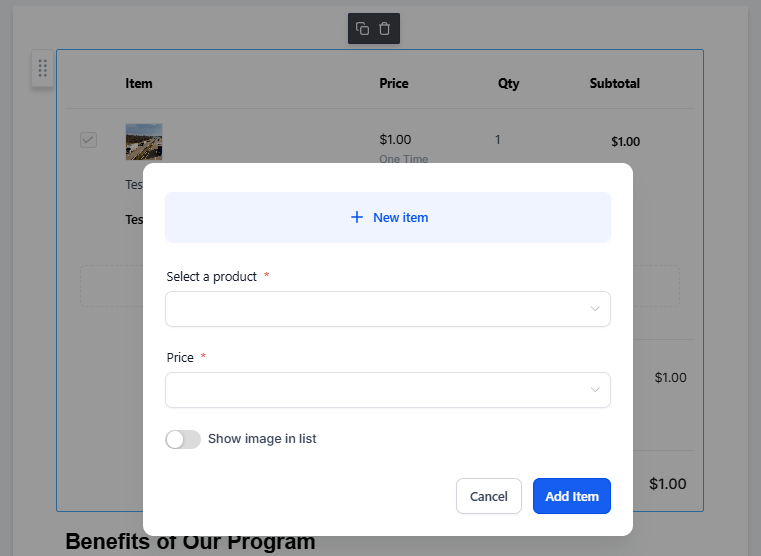Click the Cancel button
Image resolution: width=761 pixels, height=556 pixels.
coord(489,496)
